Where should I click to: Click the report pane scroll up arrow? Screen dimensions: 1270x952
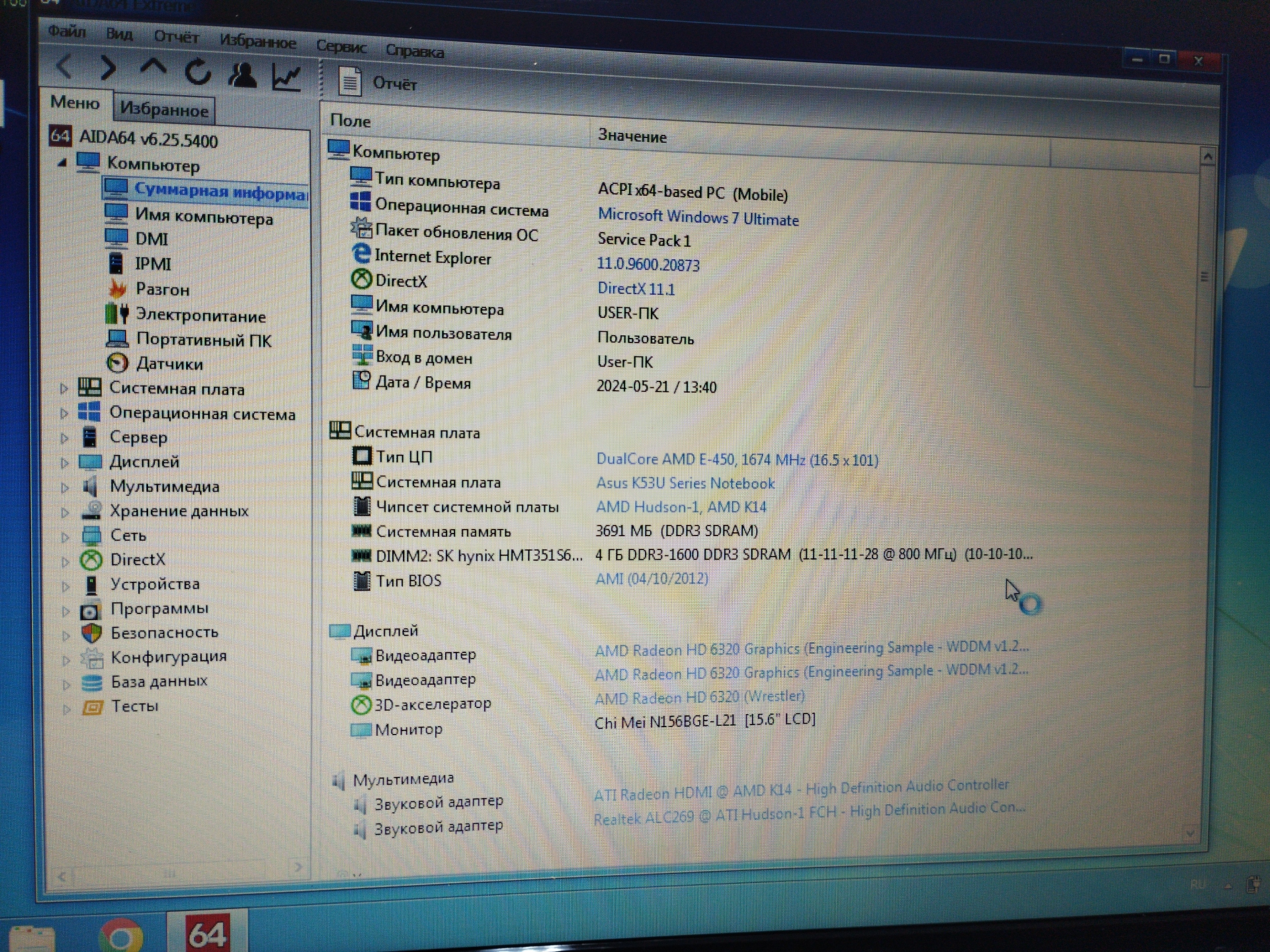(x=1207, y=157)
